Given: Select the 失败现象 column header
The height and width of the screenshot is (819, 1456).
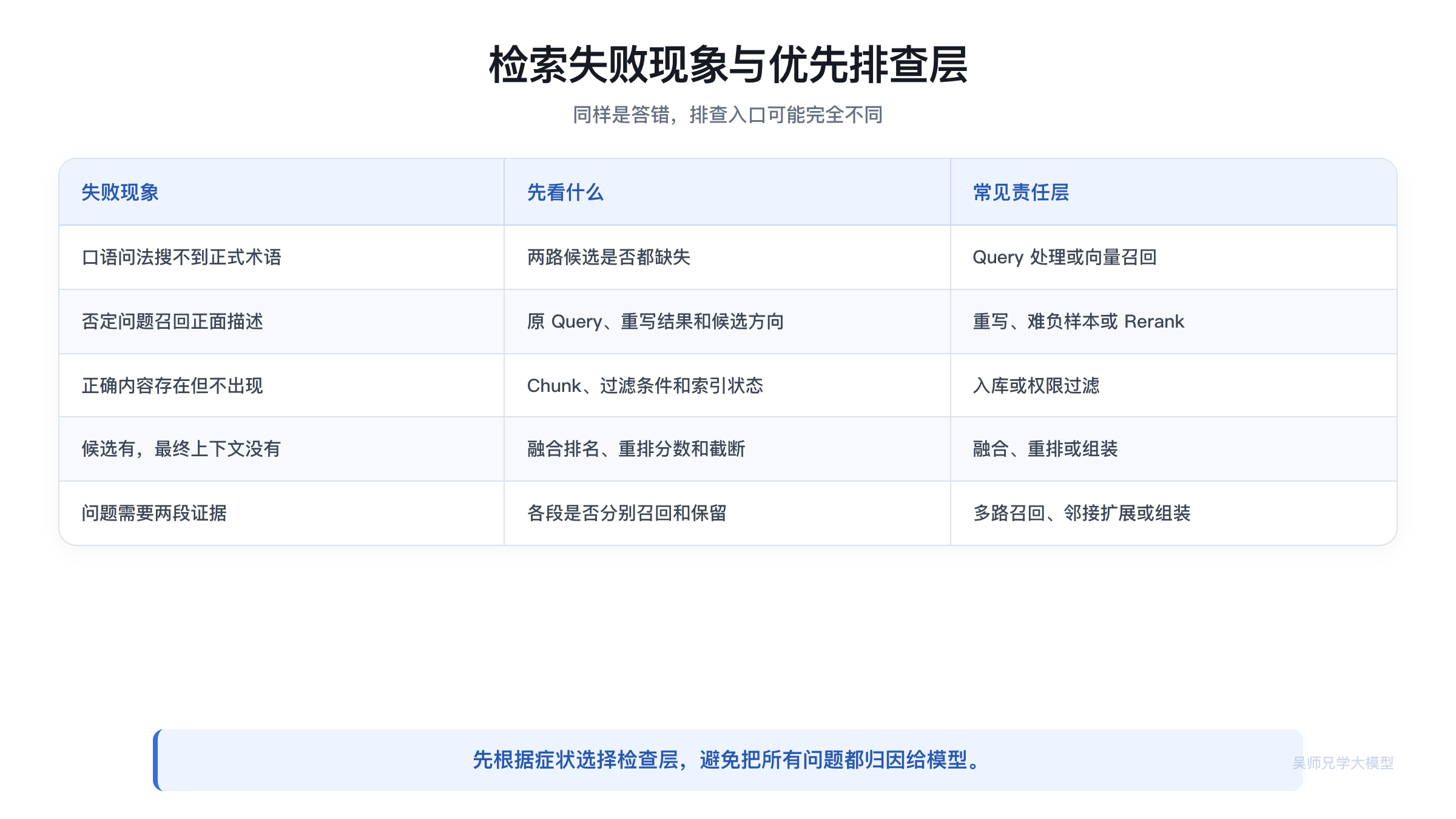Looking at the screenshot, I should tap(281, 192).
